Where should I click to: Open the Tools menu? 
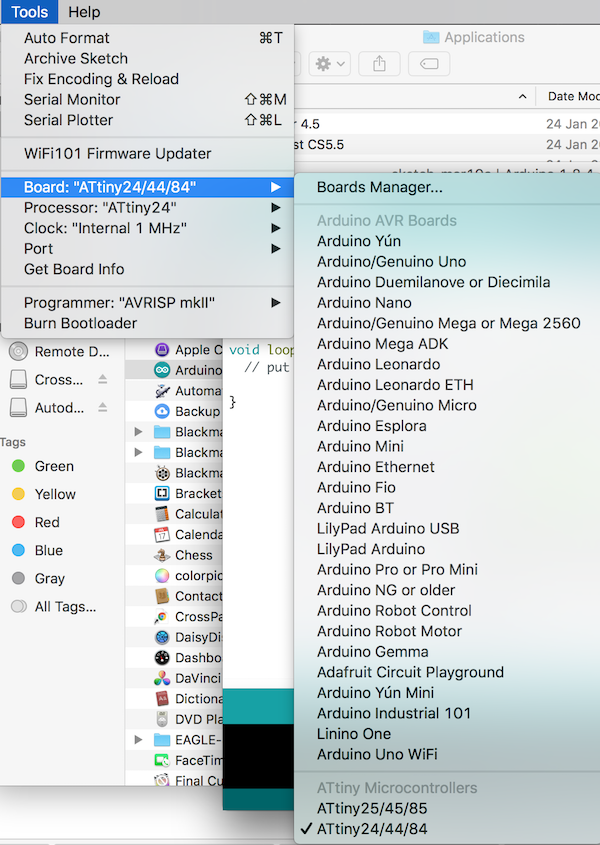(30, 12)
